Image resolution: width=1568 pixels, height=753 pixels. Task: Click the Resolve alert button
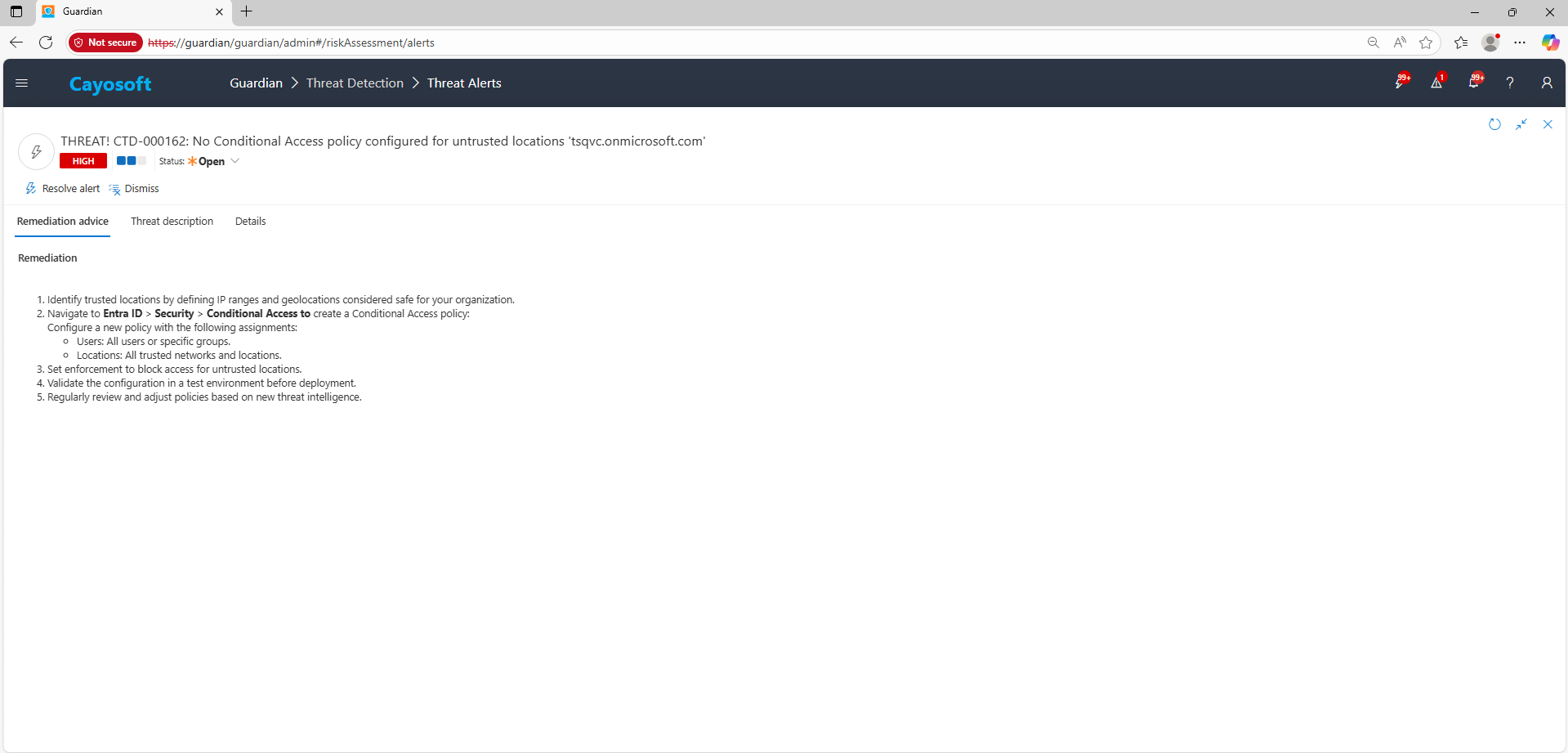[x=63, y=189]
